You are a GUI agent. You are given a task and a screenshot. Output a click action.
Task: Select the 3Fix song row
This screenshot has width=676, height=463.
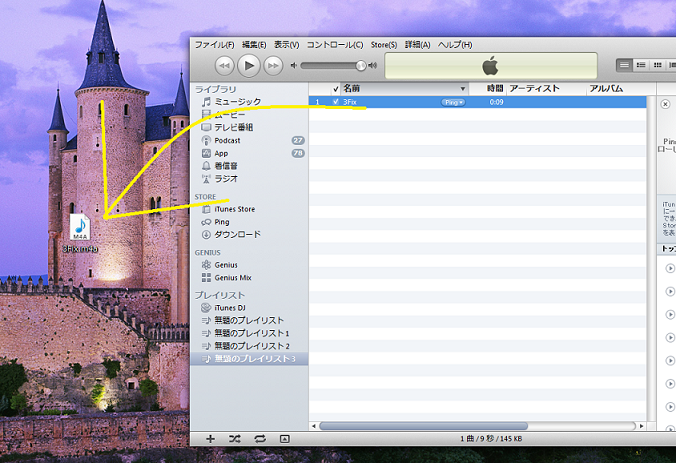(478, 102)
